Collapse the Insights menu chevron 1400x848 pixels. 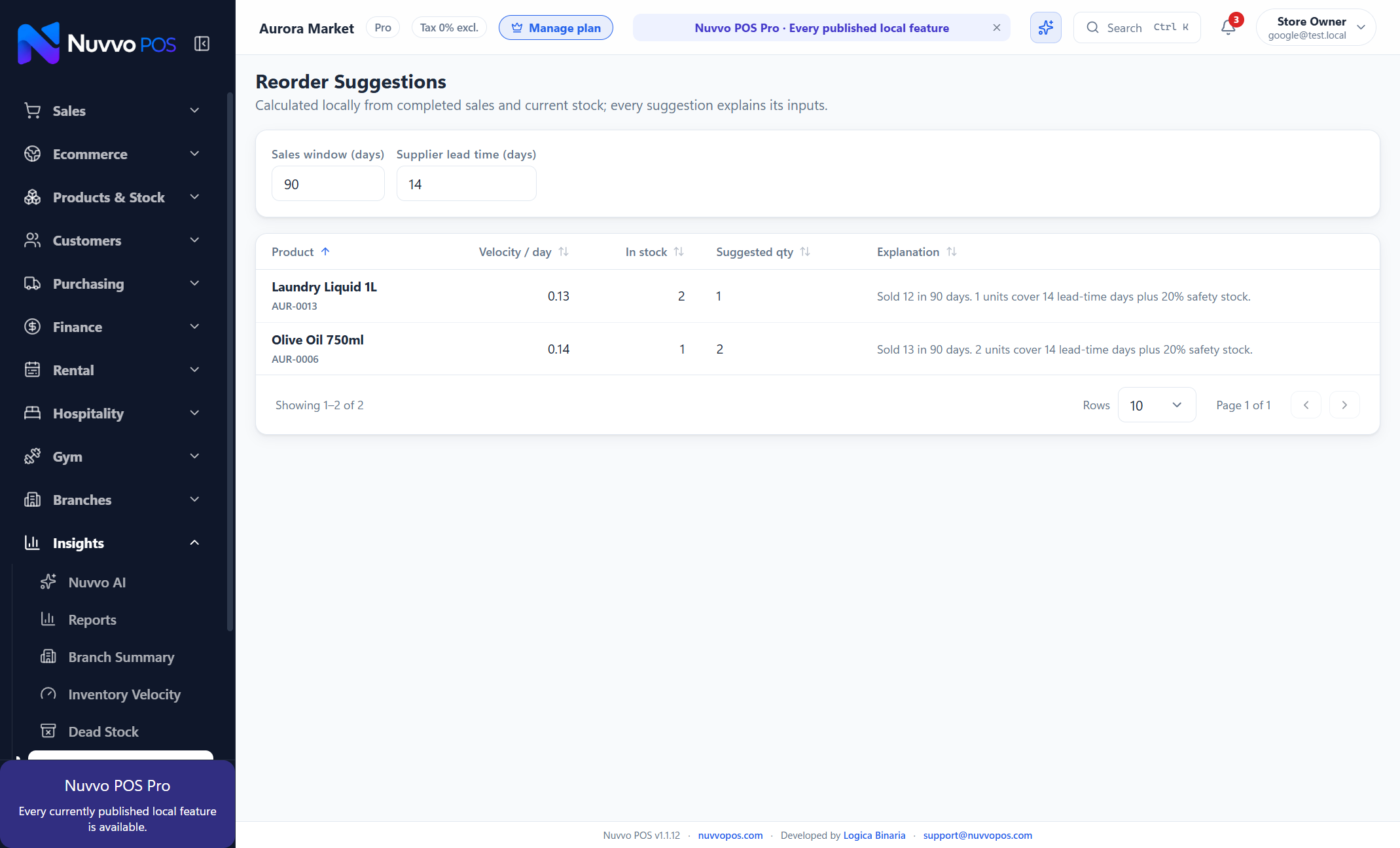click(194, 543)
